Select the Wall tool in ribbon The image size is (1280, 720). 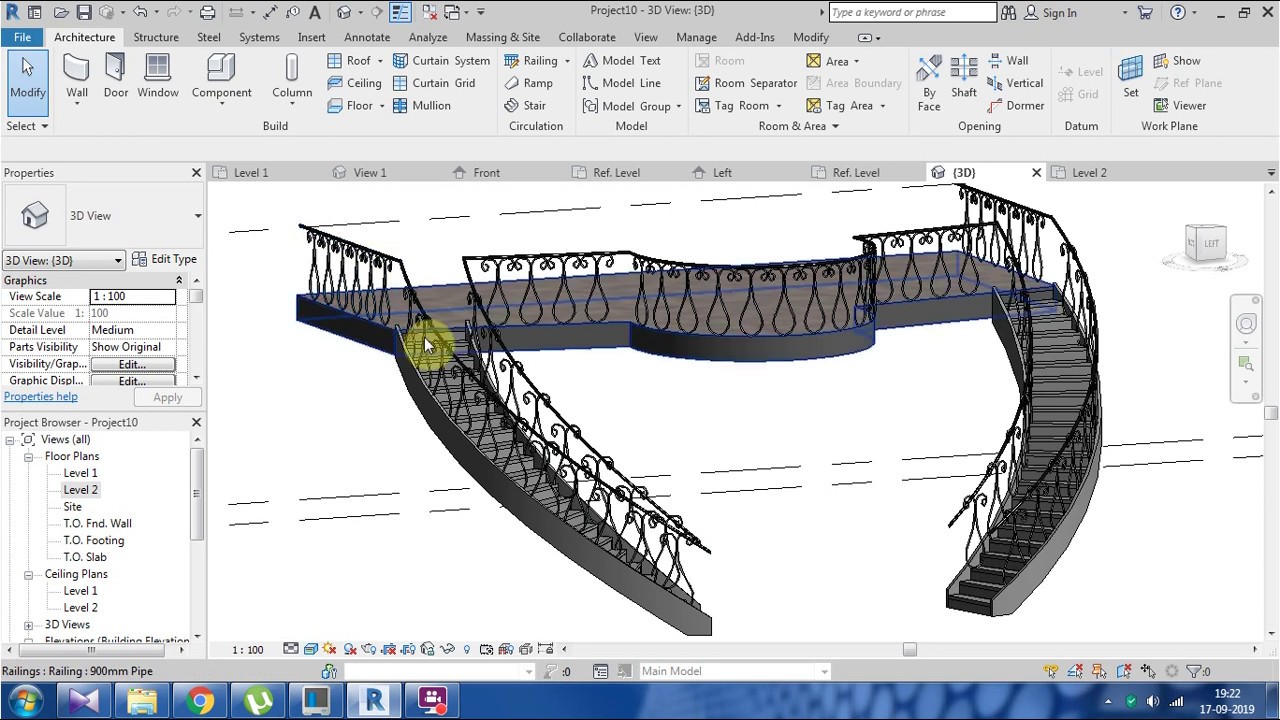(77, 77)
